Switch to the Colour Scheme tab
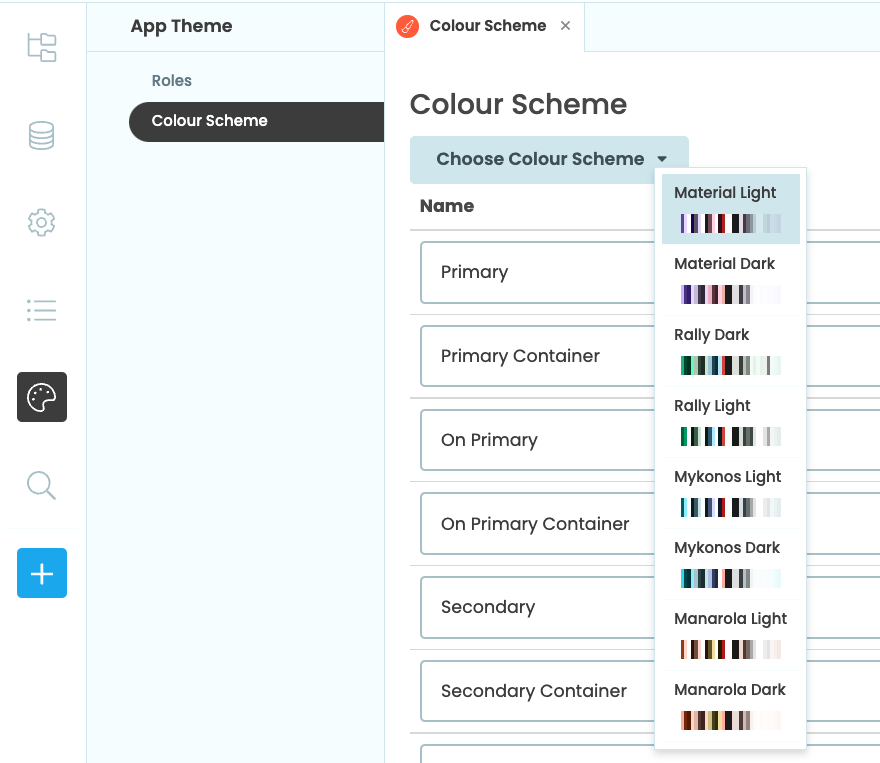Image resolution: width=880 pixels, height=763 pixels. coord(487,26)
